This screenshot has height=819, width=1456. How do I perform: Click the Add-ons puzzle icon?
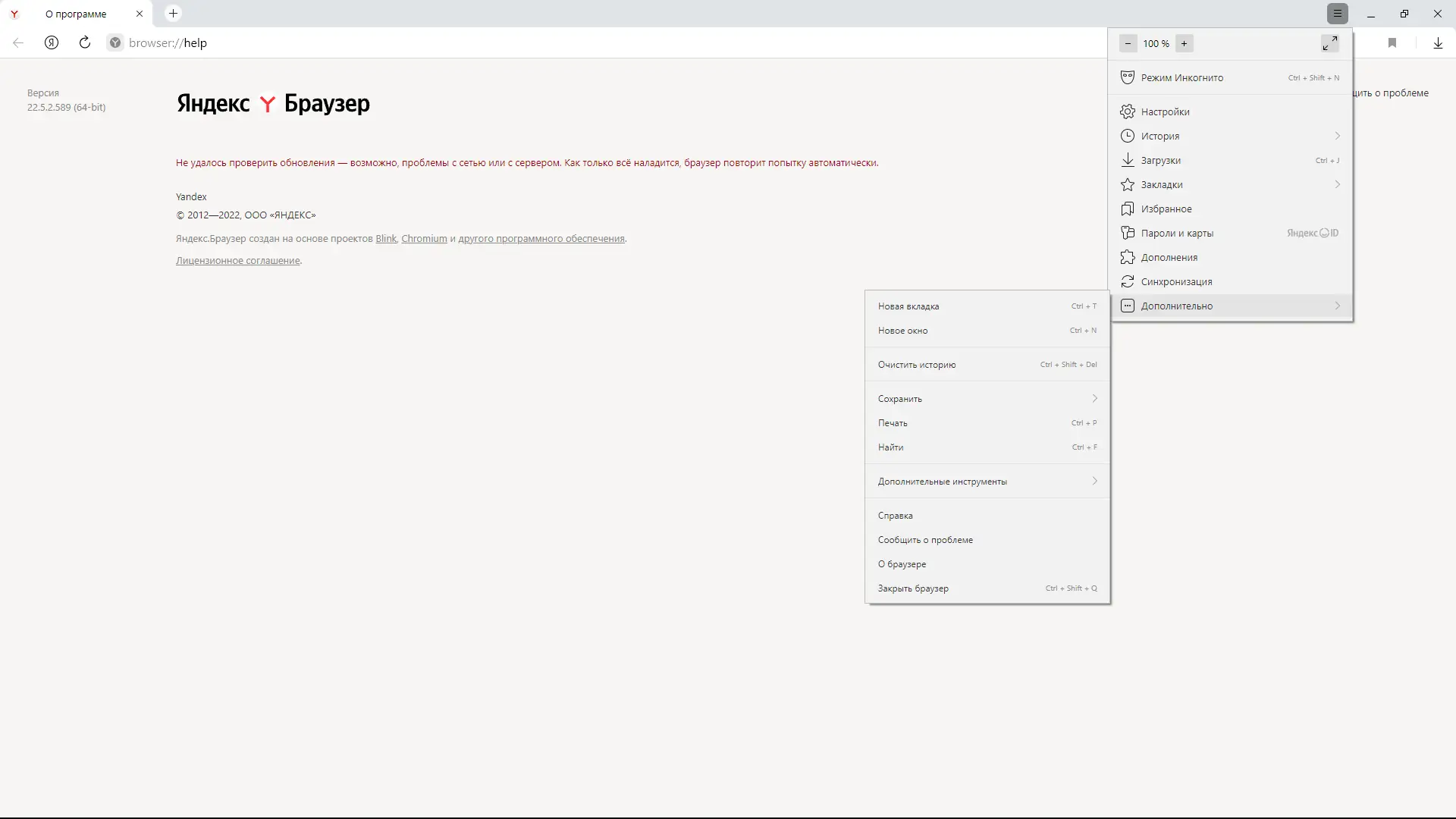pos(1128,257)
